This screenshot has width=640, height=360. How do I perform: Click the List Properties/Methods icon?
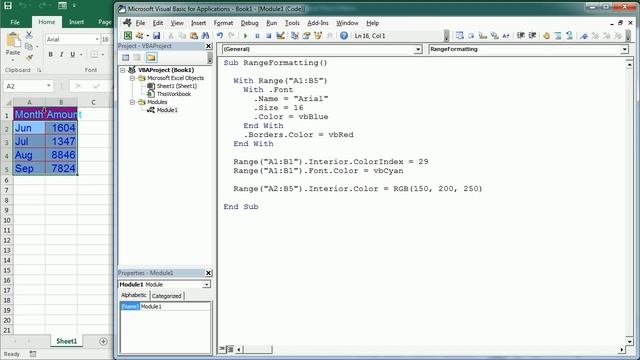tap(460, 36)
